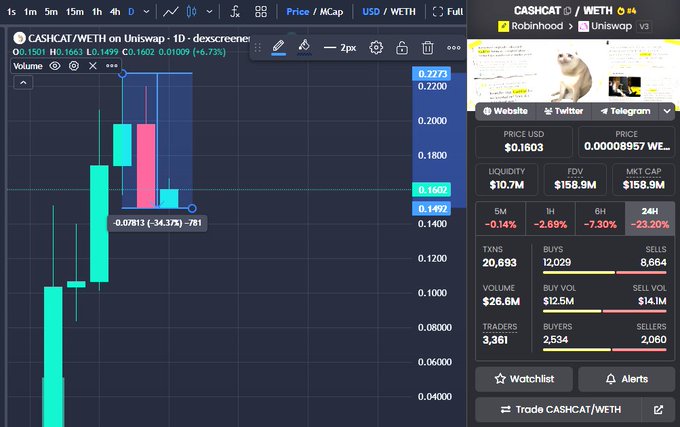Click the TXNS 20,693 value
Image resolution: width=680 pixels, height=427 pixels.
coord(500,263)
